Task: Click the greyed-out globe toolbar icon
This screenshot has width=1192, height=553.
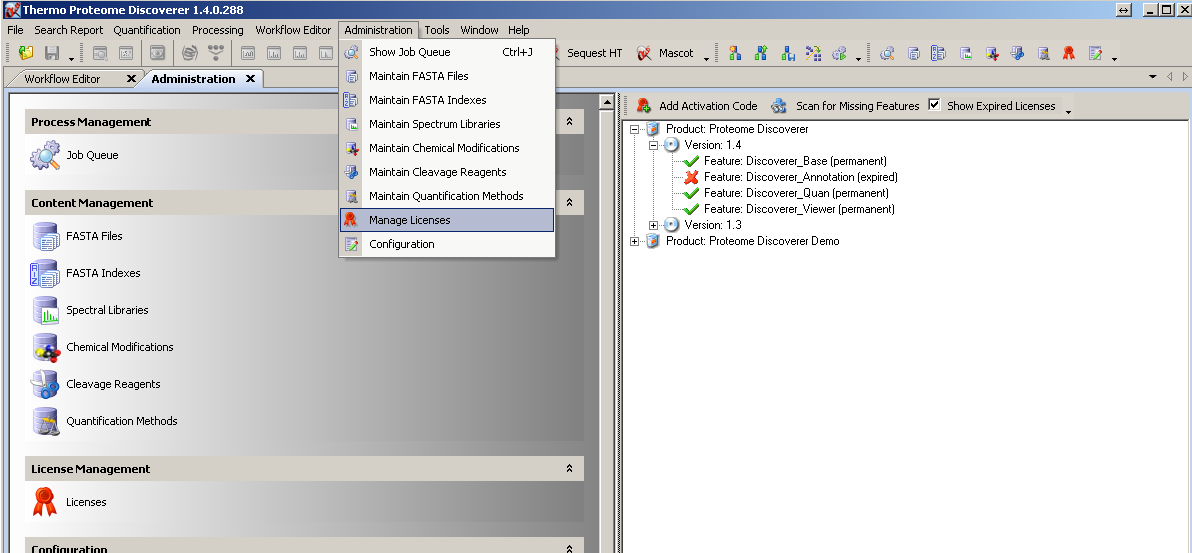Action: click(x=190, y=53)
